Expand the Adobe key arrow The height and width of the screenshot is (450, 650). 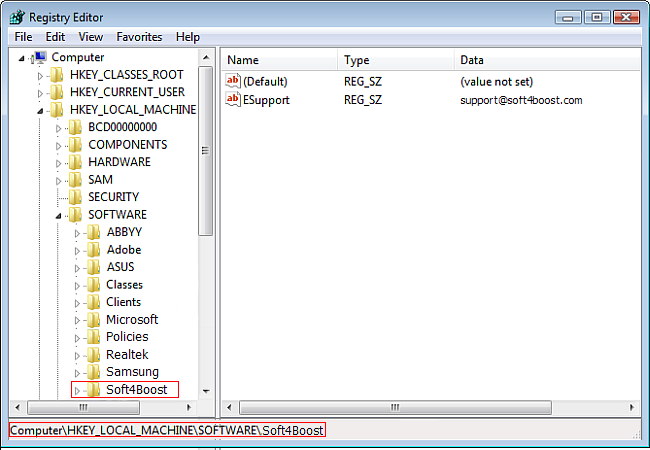77,251
